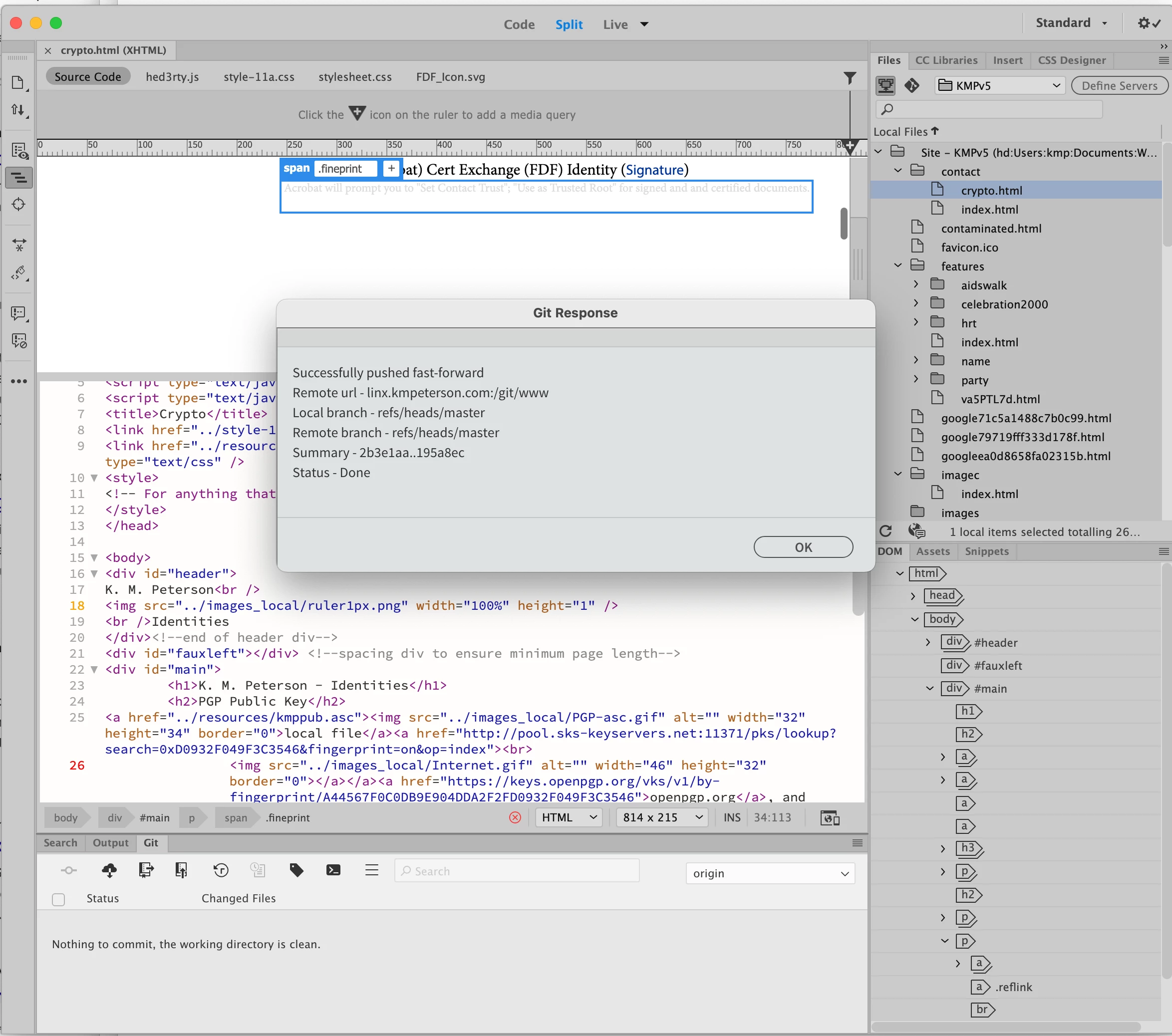Switch to the Output tab
Image resolution: width=1172 pixels, height=1036 pixels.
click(x=110, y=842)
